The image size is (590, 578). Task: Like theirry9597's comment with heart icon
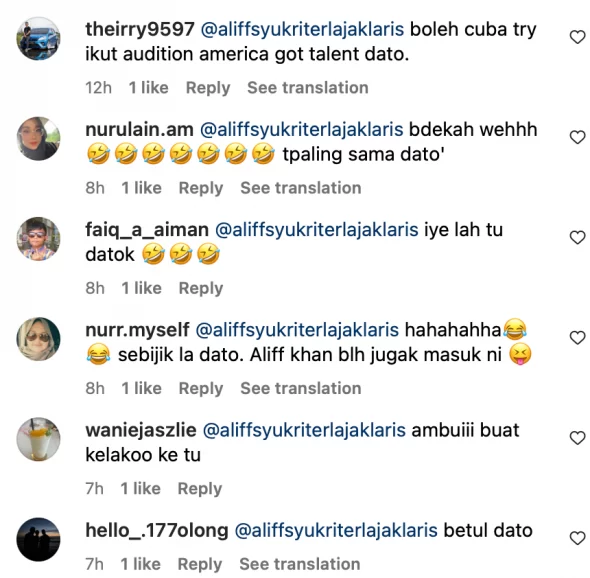(x=577, y=37)
